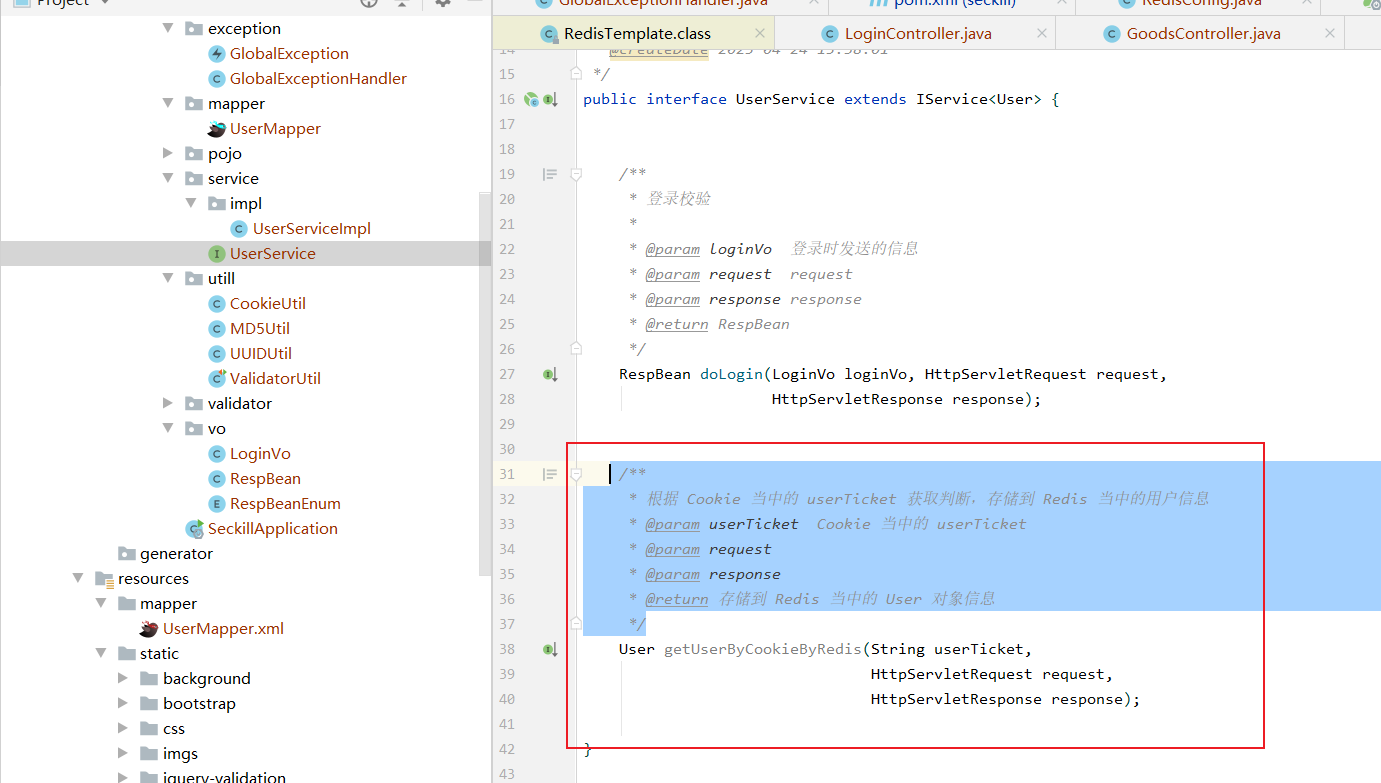This screenshot has height=783, width=1381.
Task: Click the implementation gutter icon at line 38
Action: 550,649
